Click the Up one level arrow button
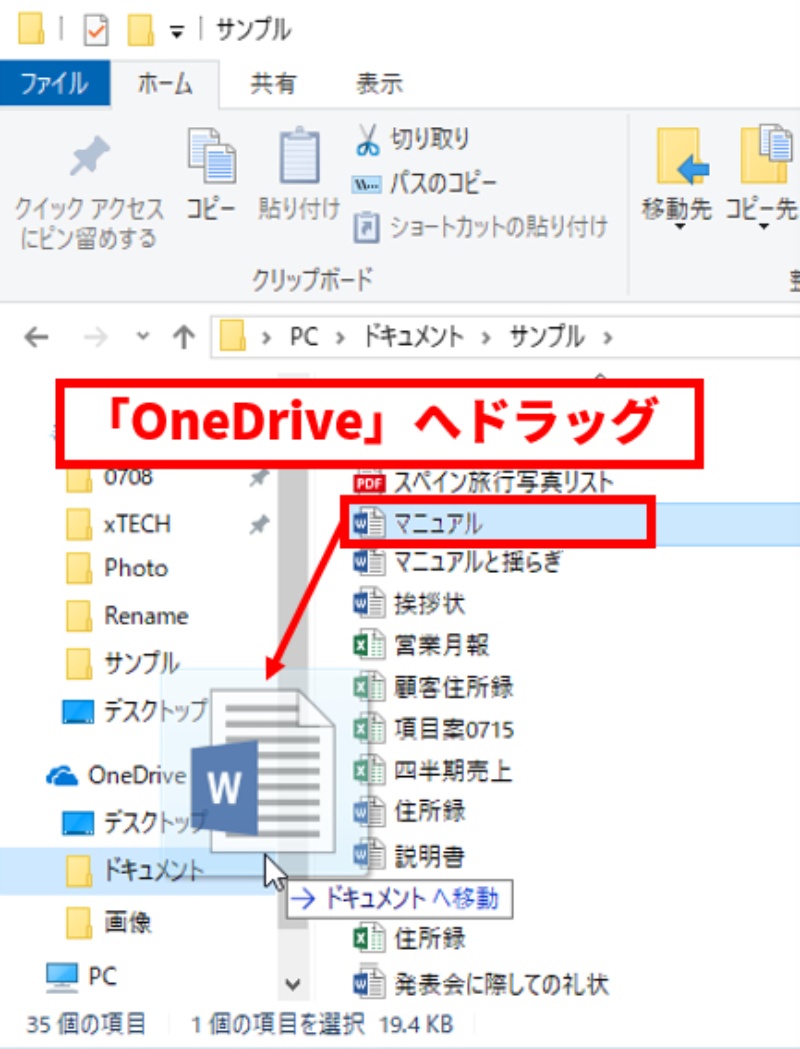 [183, 337]
